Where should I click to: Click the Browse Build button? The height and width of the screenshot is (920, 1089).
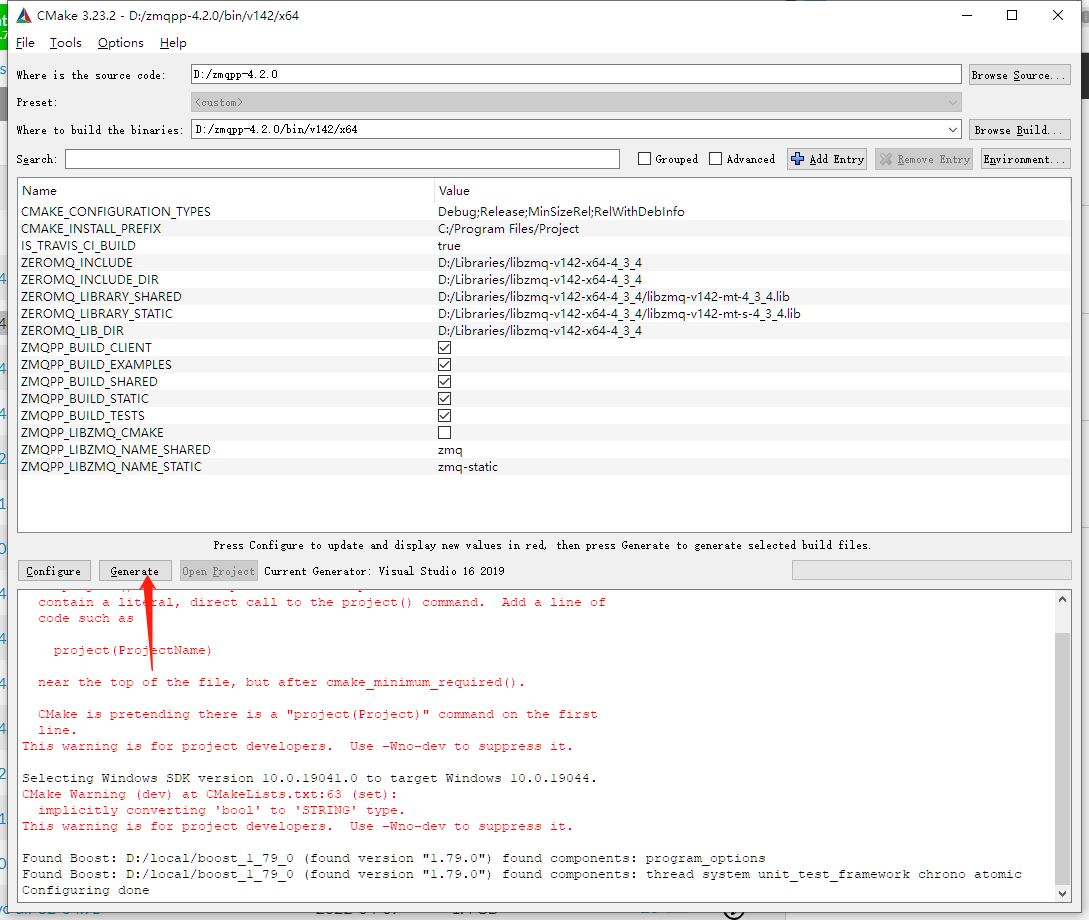point(1019,130)
